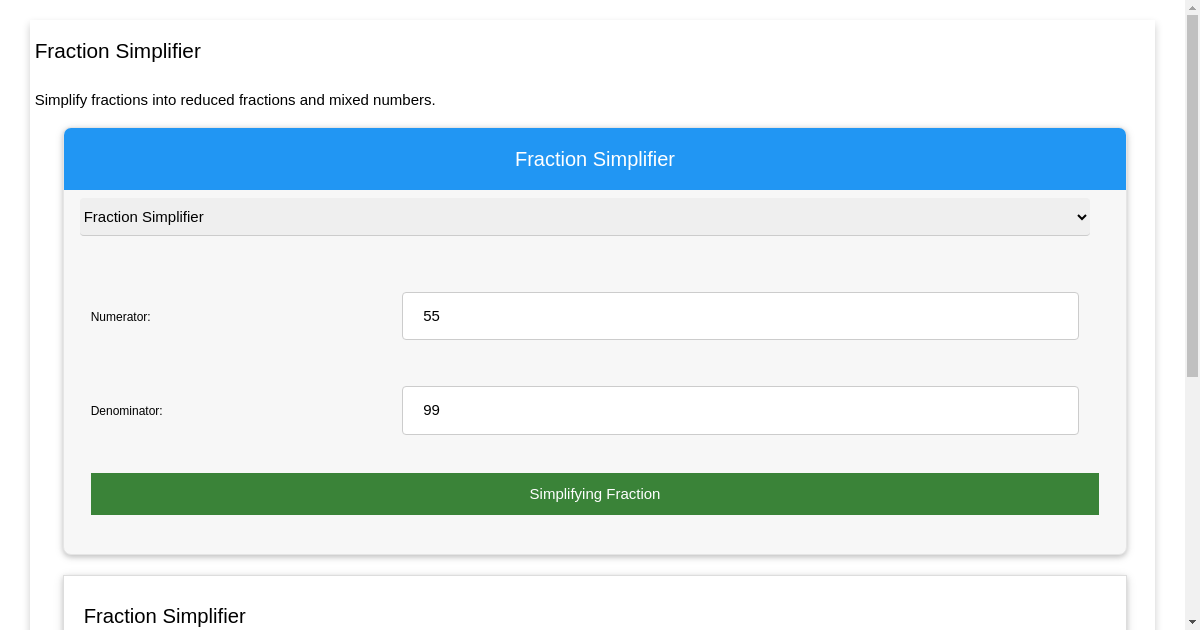Viewport: 1200px width, 630px height.
Task: Select the Numerator label text
Action: [120, 316]
